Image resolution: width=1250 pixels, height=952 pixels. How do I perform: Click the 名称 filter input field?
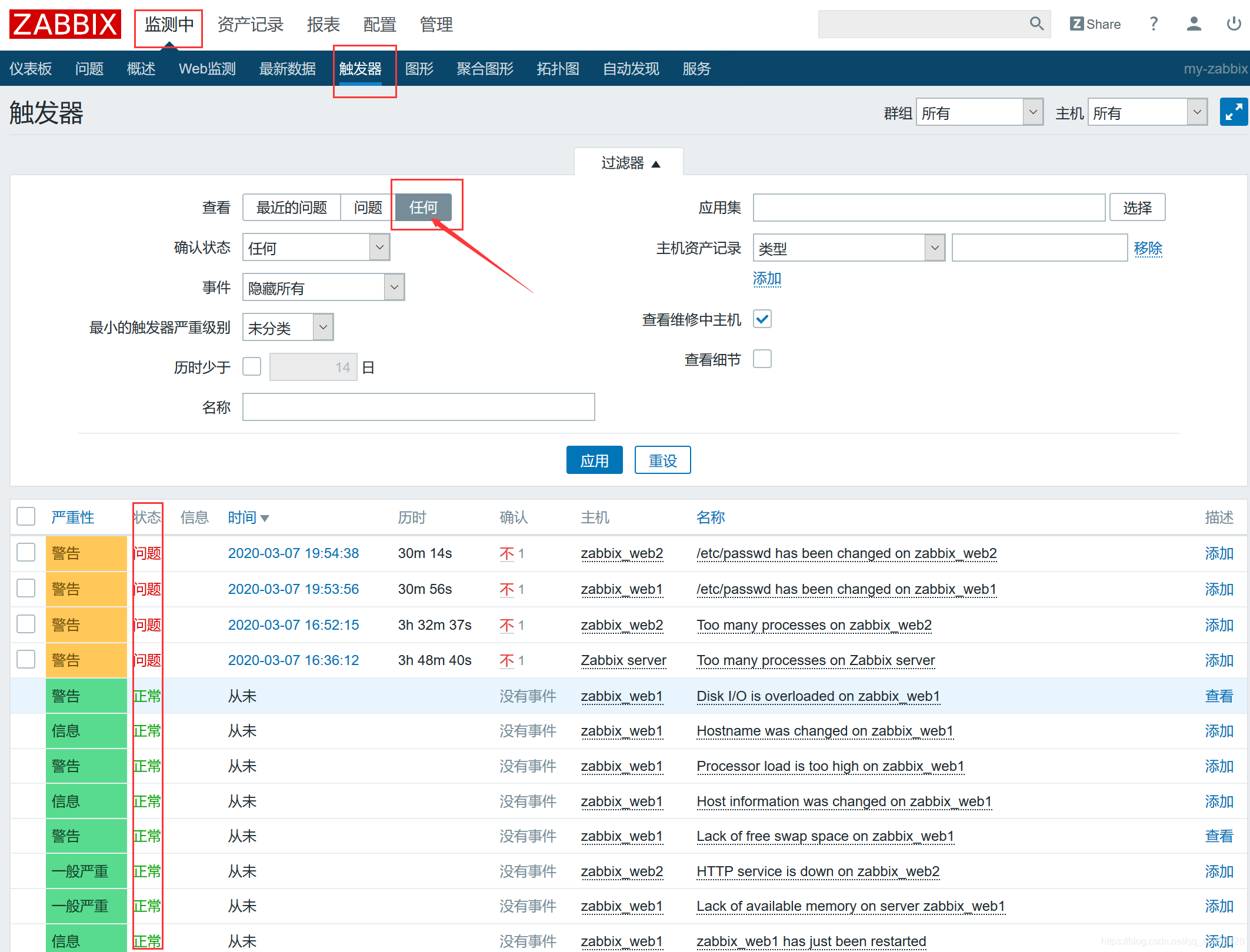419,407
